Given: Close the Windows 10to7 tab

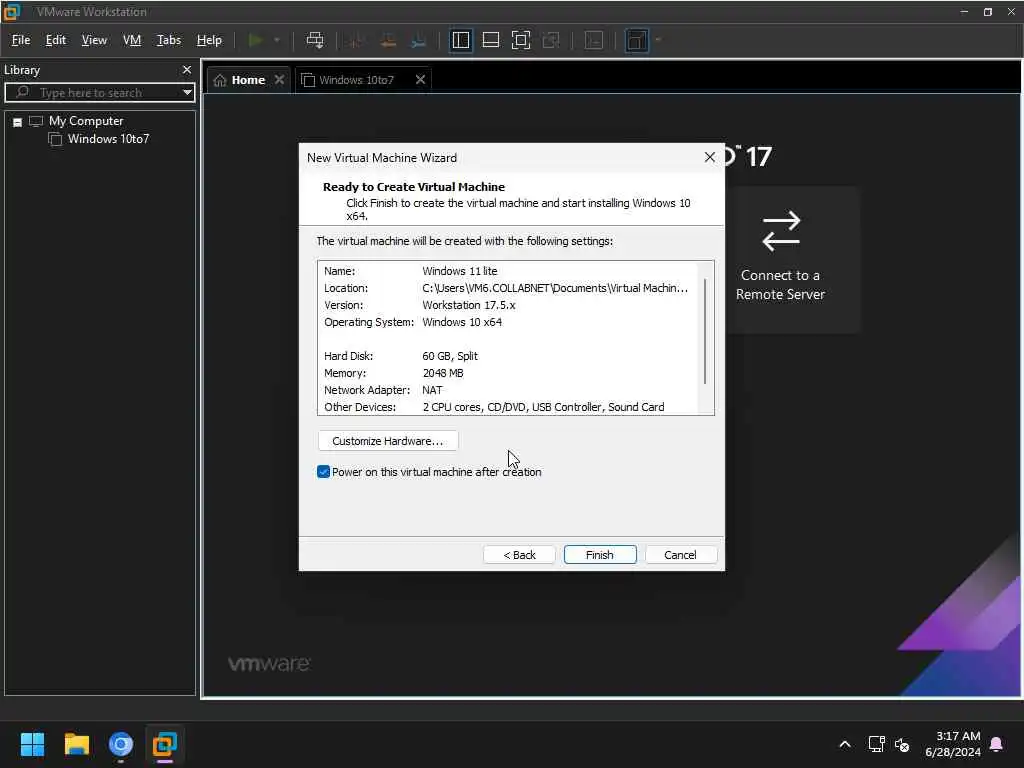Looking at the screenshot, I should click(421, 80).
